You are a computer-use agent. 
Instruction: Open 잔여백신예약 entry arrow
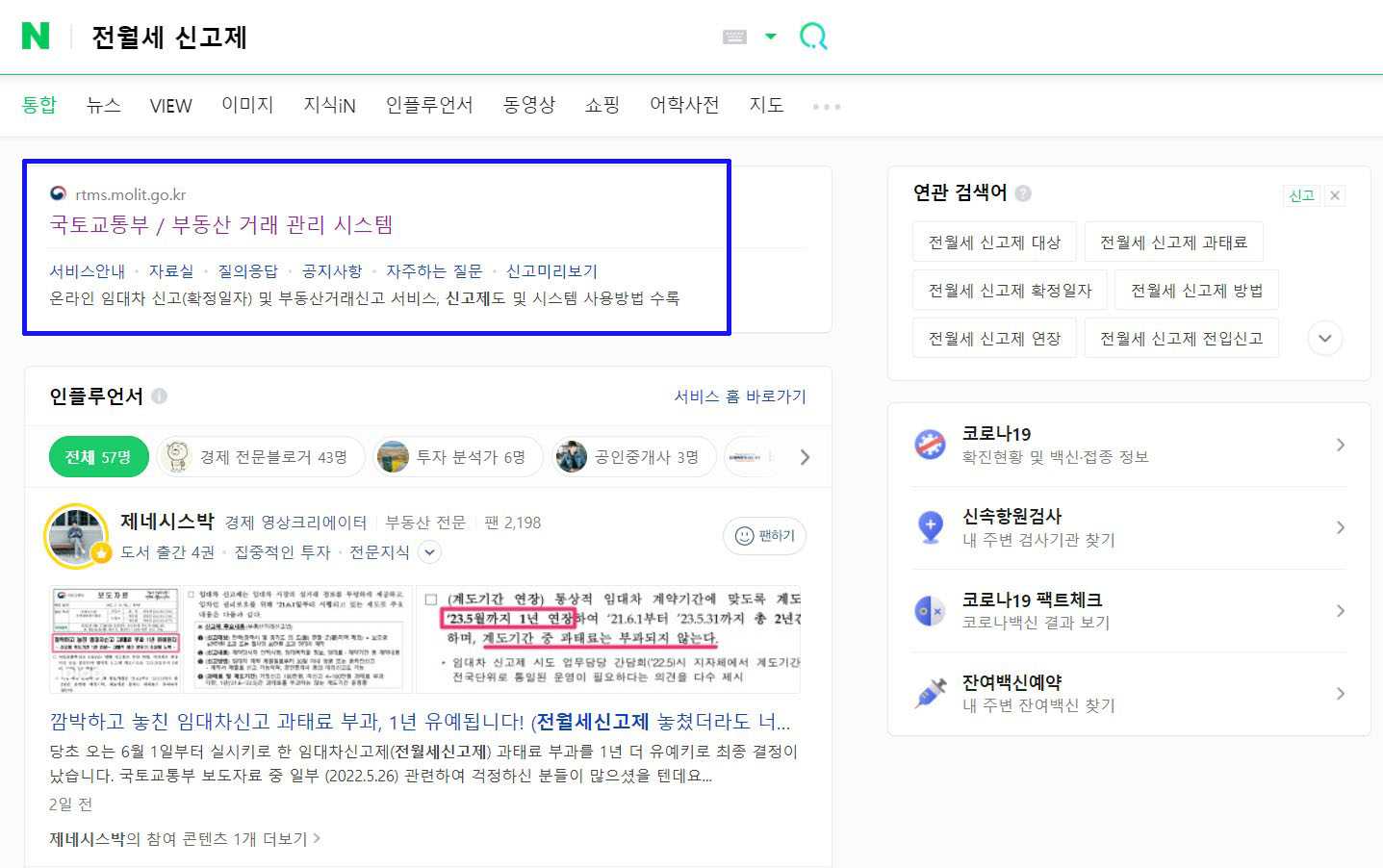tap(1341, 693)
